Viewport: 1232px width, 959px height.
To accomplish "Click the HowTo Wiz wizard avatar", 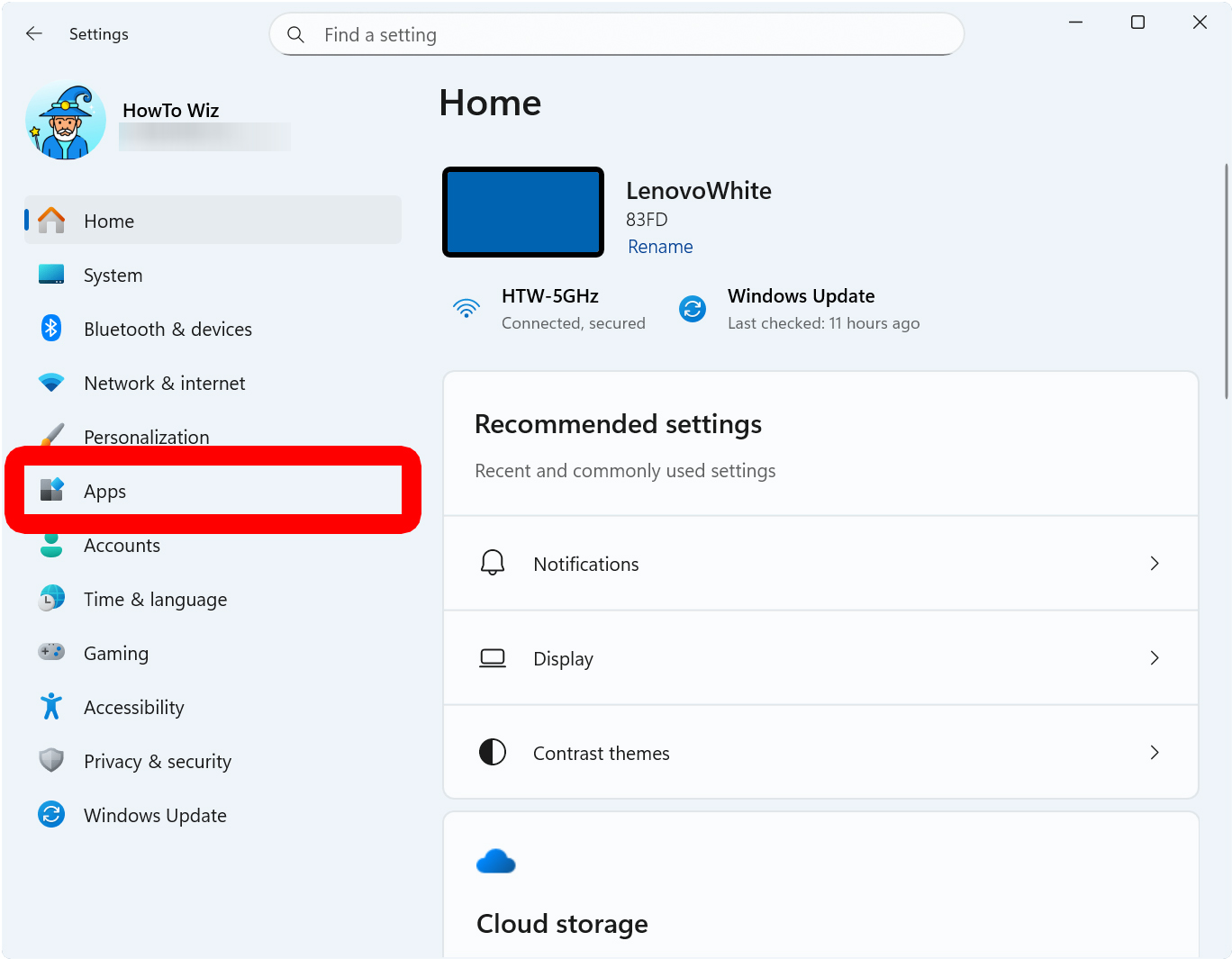I will coord(66,122).
